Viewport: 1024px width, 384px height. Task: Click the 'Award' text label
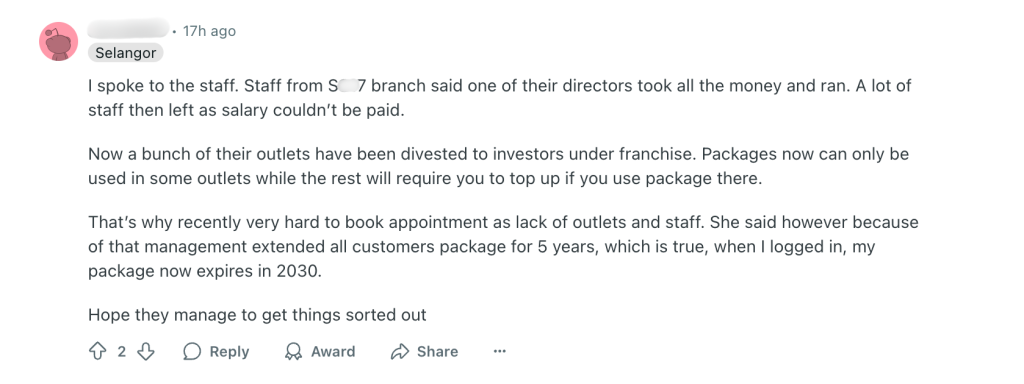pyautogui.click(x=333, y=352)
